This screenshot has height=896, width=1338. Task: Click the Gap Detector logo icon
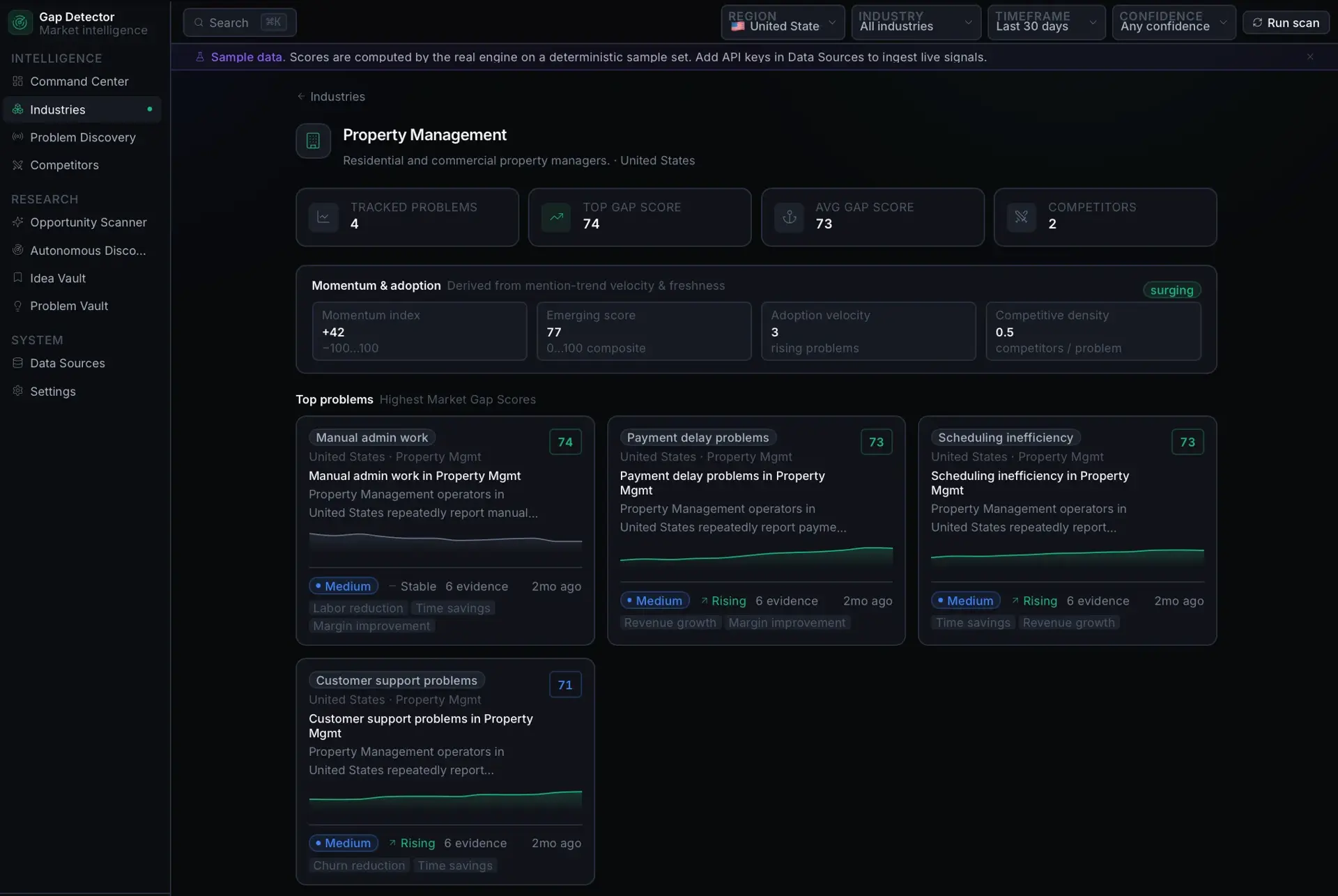tap(20, 22)
